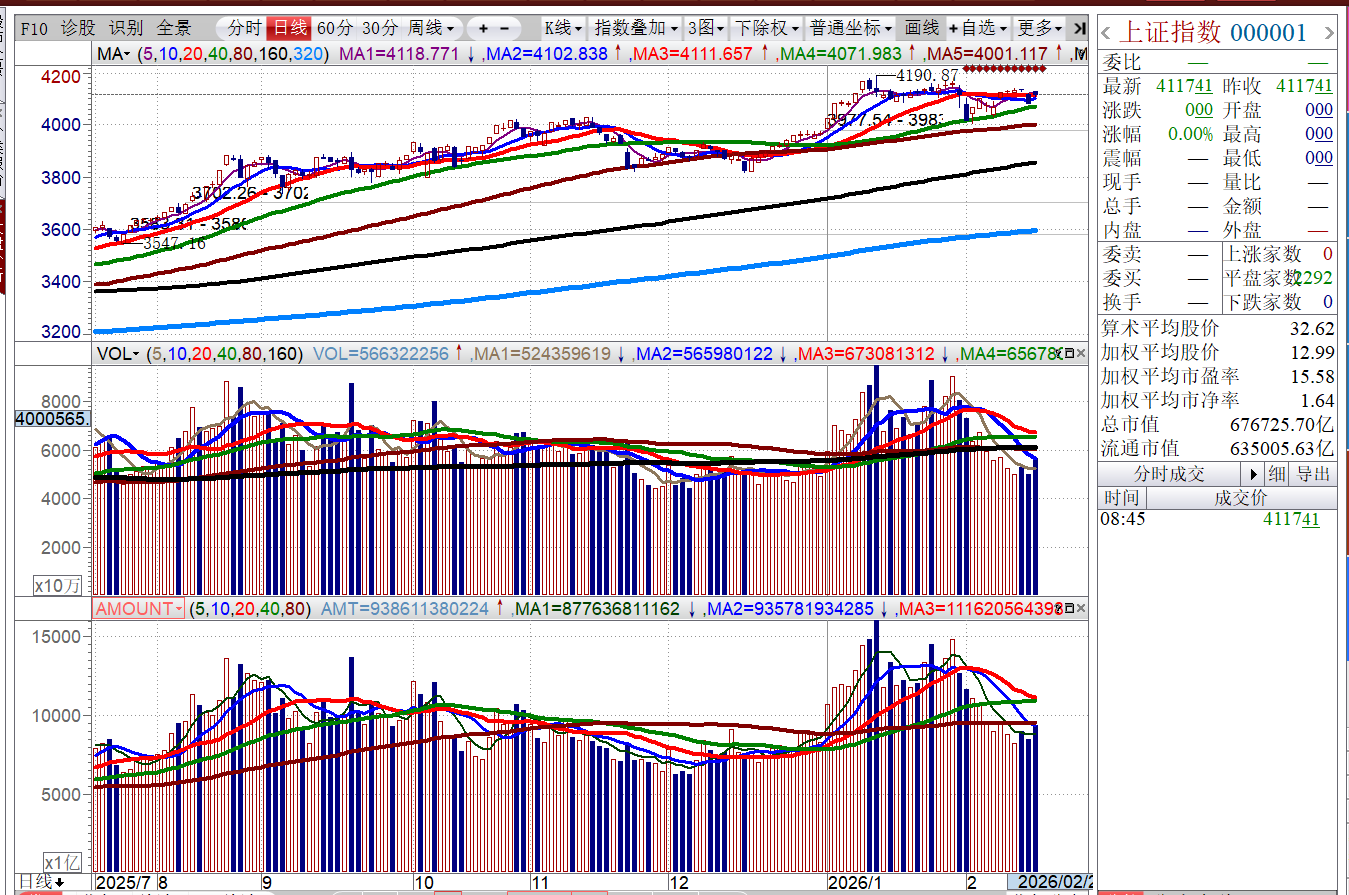
Task: Click the collapse arrow at toolbar's right end
Action: (x=1078, y=28)
